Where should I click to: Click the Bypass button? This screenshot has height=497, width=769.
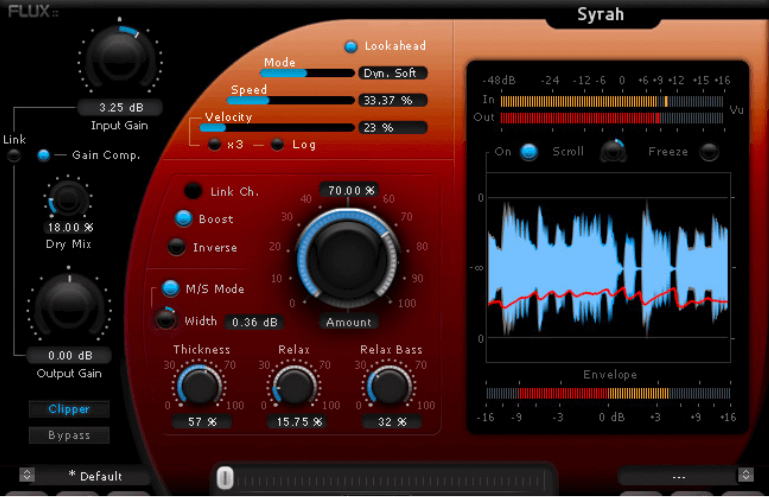[x=69, y=435]
